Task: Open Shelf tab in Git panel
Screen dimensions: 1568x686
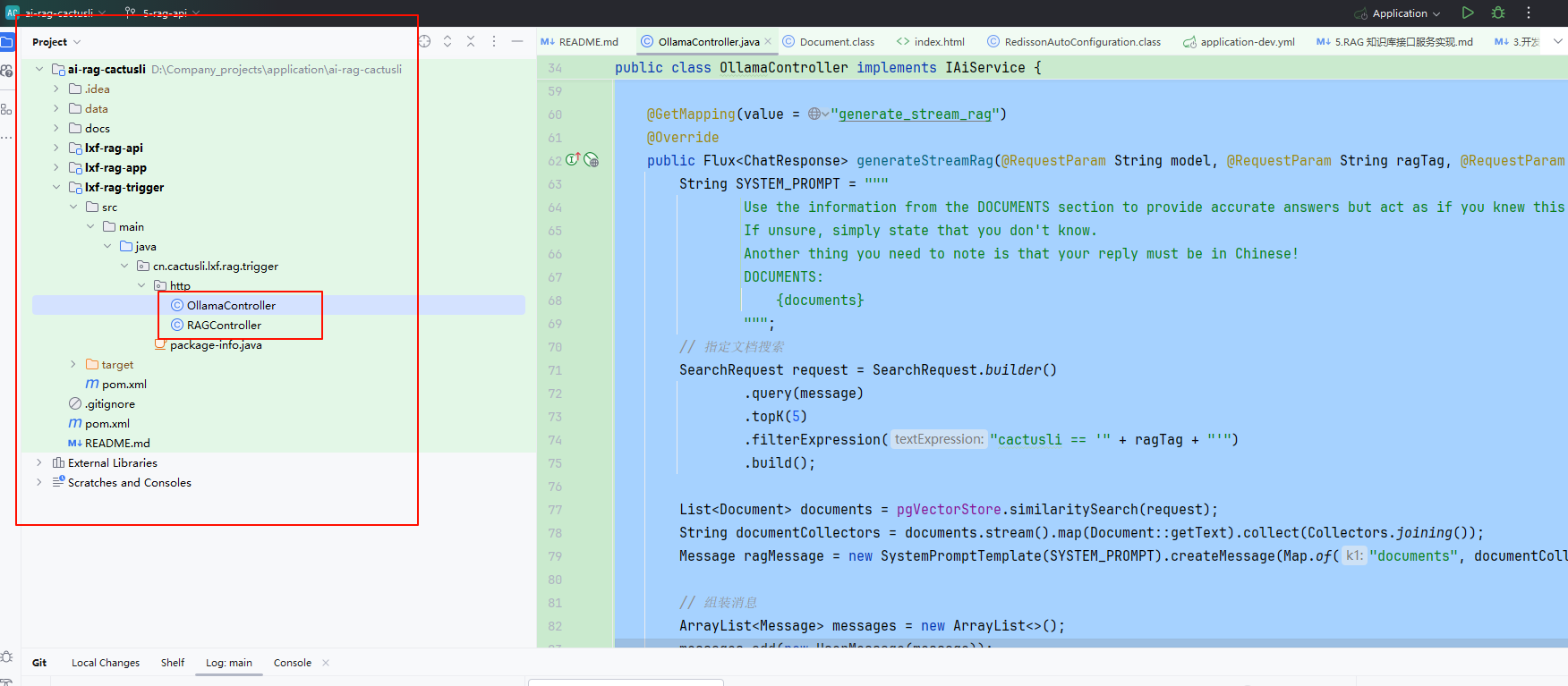Action: click(173, 663)
